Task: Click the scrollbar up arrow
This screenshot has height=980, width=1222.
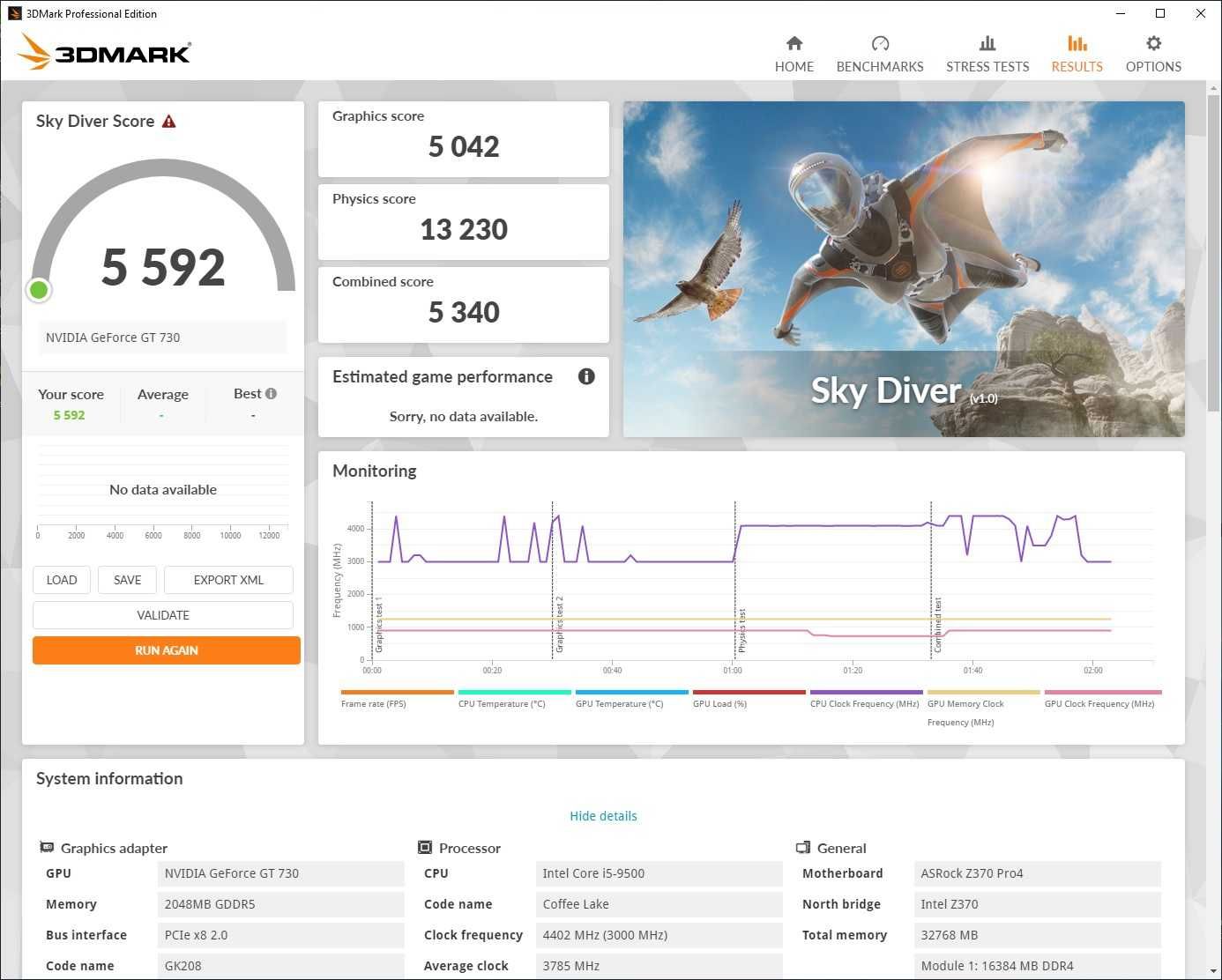Action: 1213,88
